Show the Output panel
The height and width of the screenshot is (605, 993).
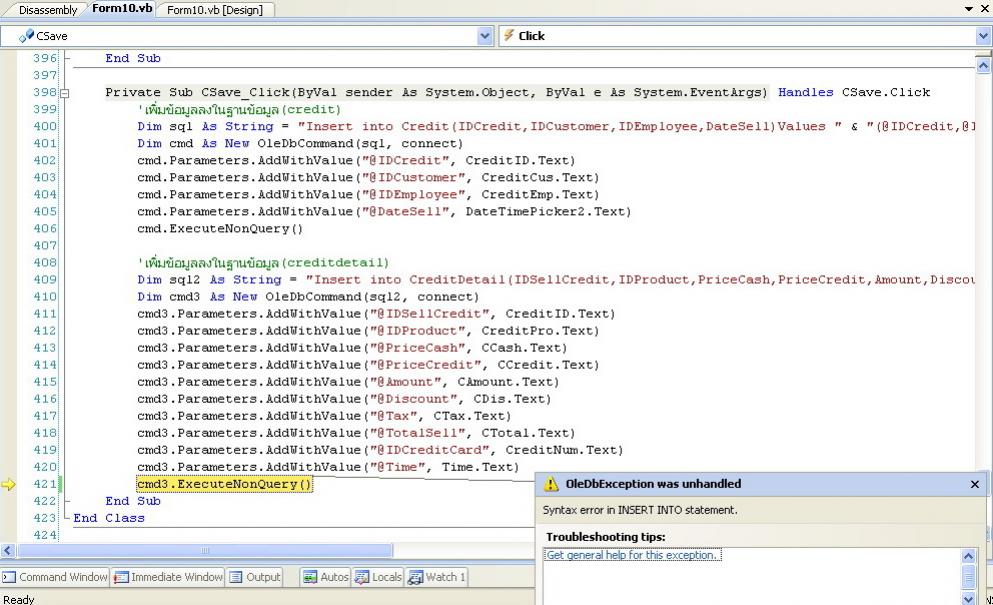coord(255,577)
